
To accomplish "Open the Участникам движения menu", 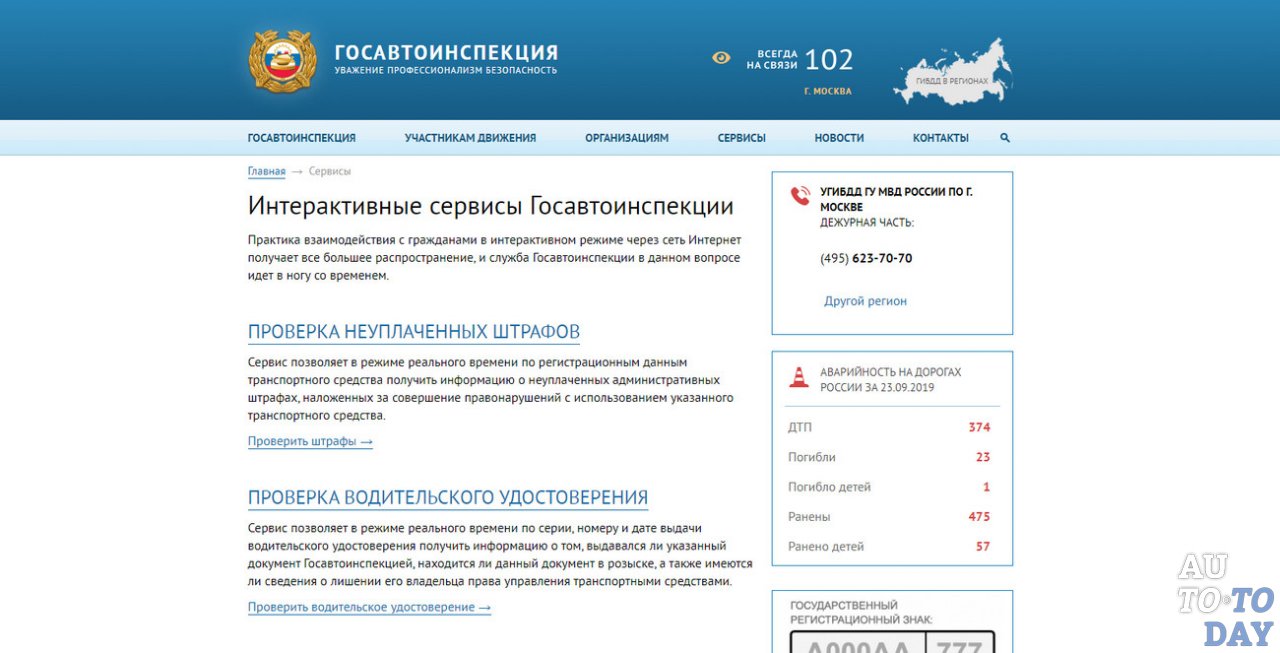I will click(x=470, y=138).
